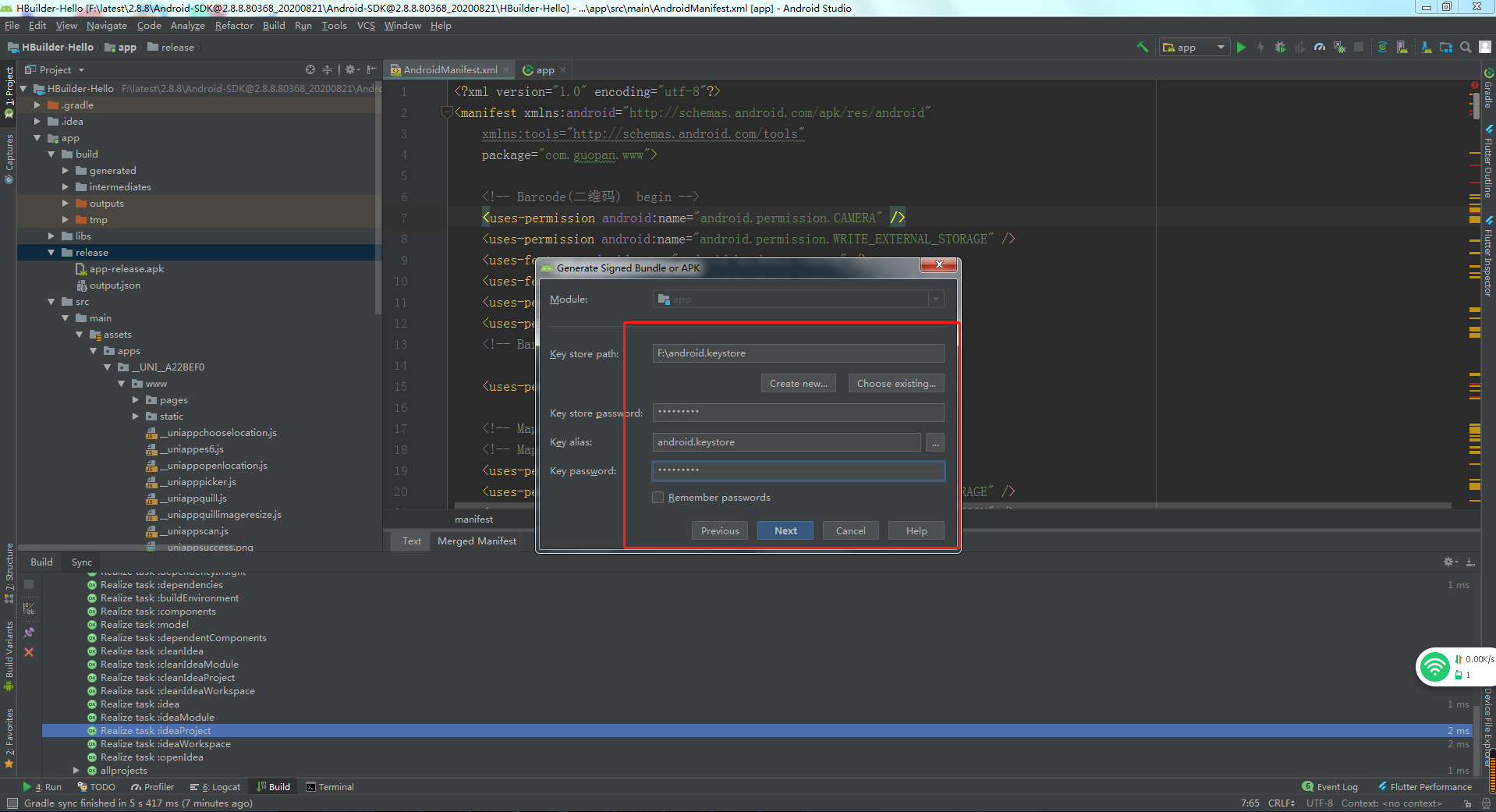Click the Scroll from Source target icon
This screenshot has width=1496, height=812.
[x=310, y=69]
